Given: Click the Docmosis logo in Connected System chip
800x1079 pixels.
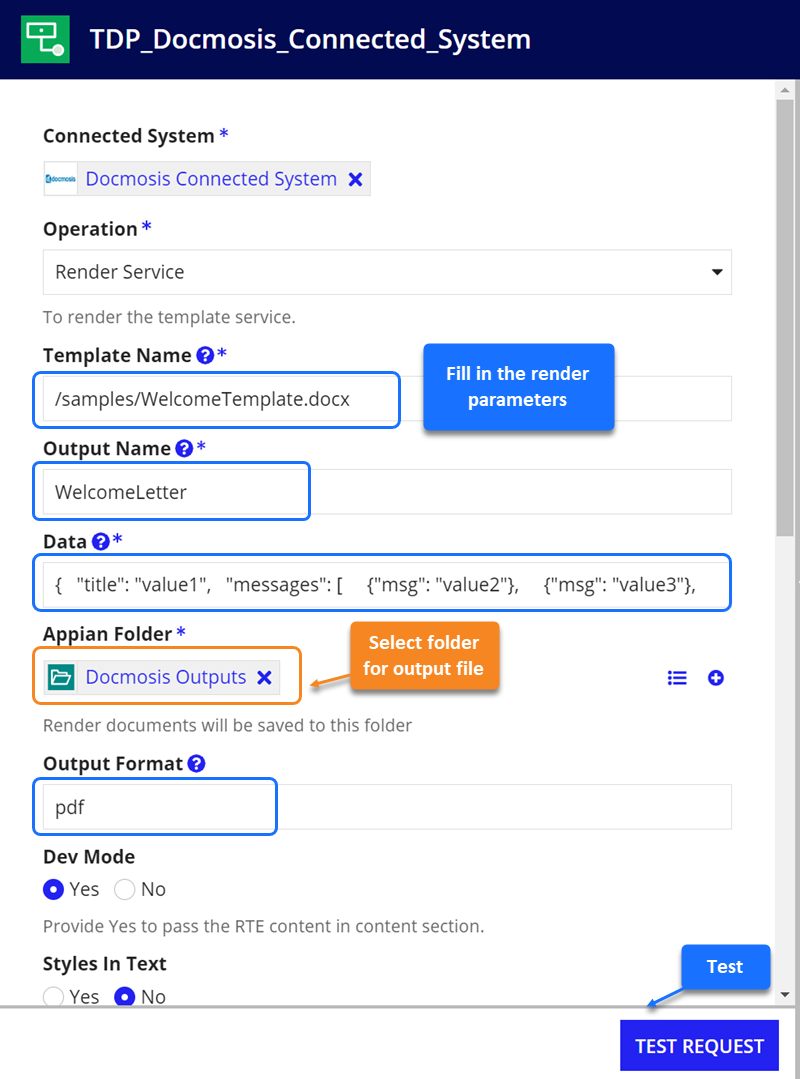Looking at the screenshot, I should pos(61,179).
